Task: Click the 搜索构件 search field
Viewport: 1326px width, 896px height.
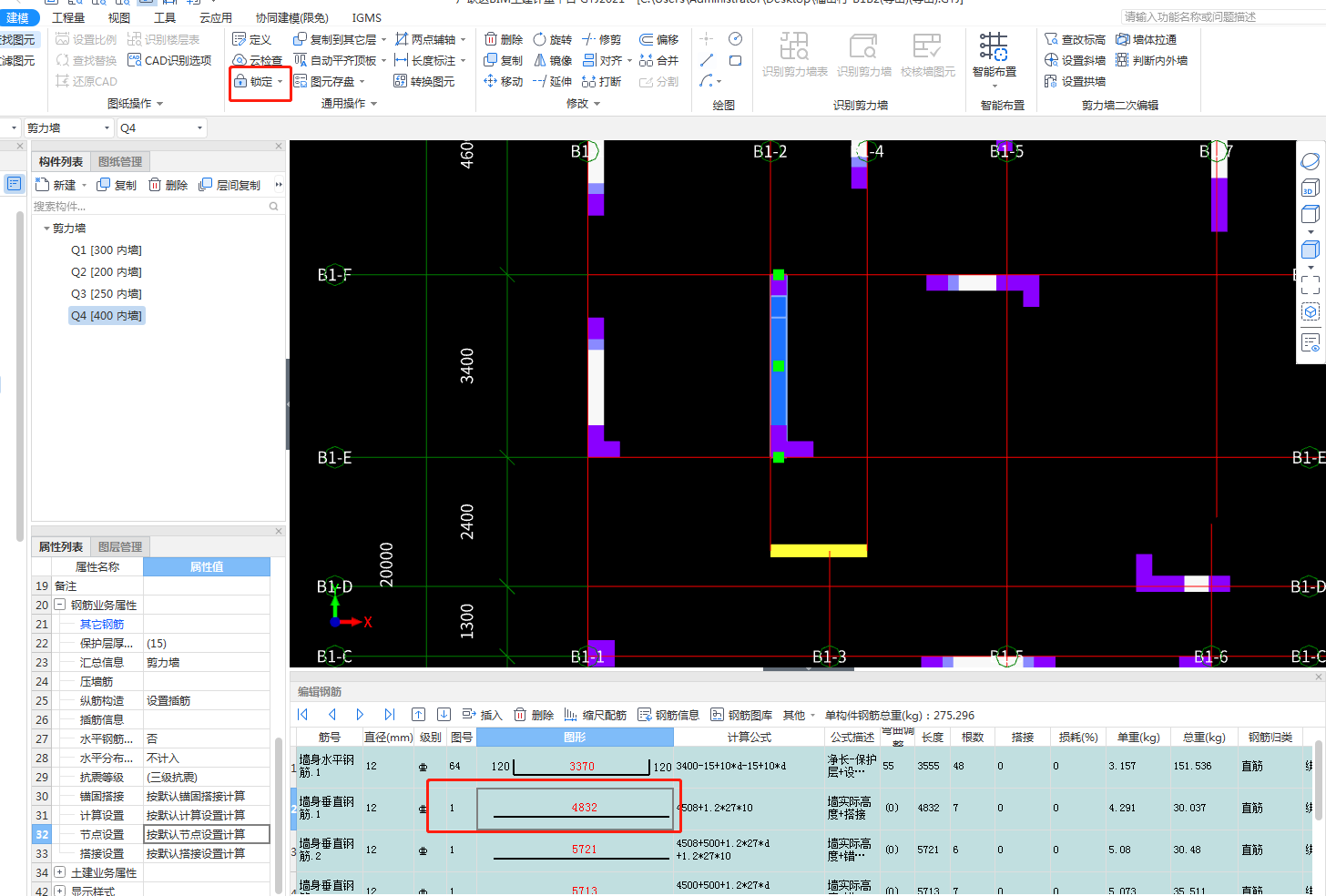Action: point(157,207)
